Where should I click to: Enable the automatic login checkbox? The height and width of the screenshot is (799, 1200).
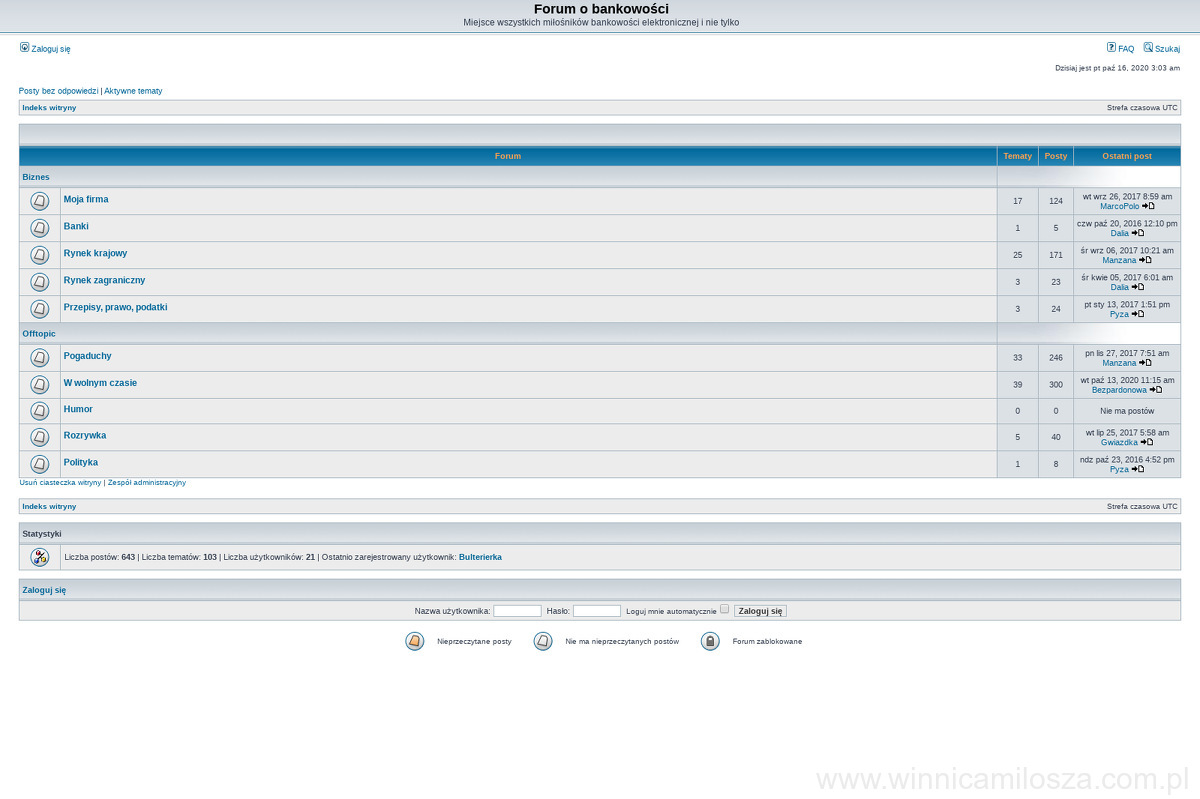(x=725, y=609)
